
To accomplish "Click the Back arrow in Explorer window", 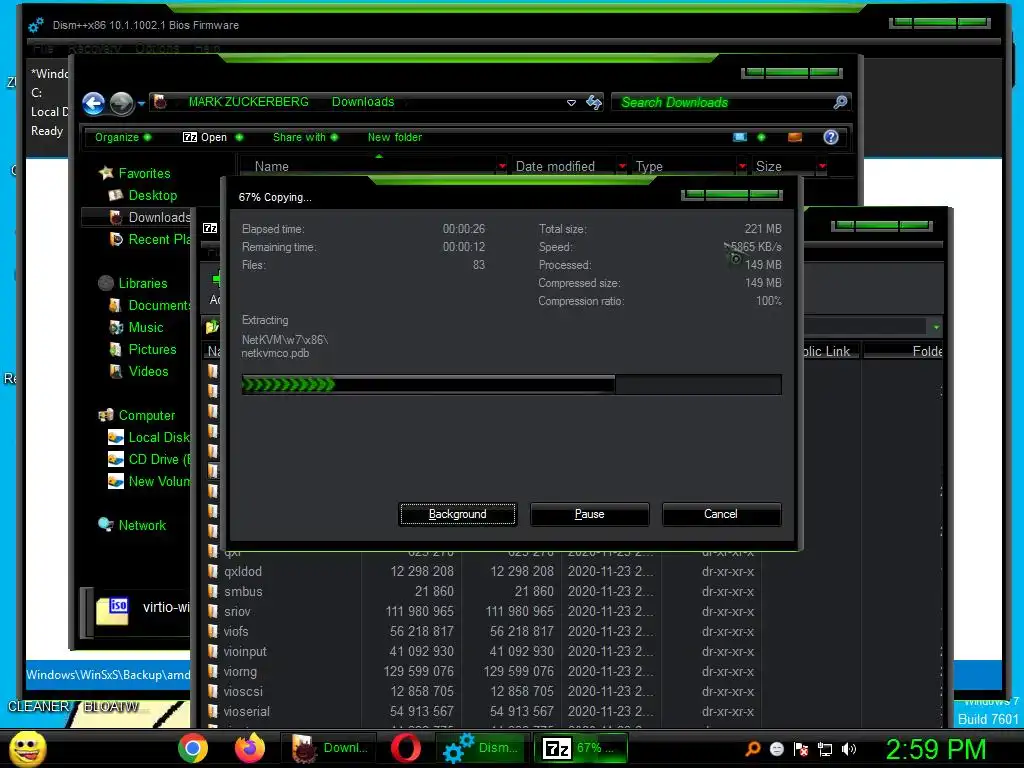I will 93,103.
